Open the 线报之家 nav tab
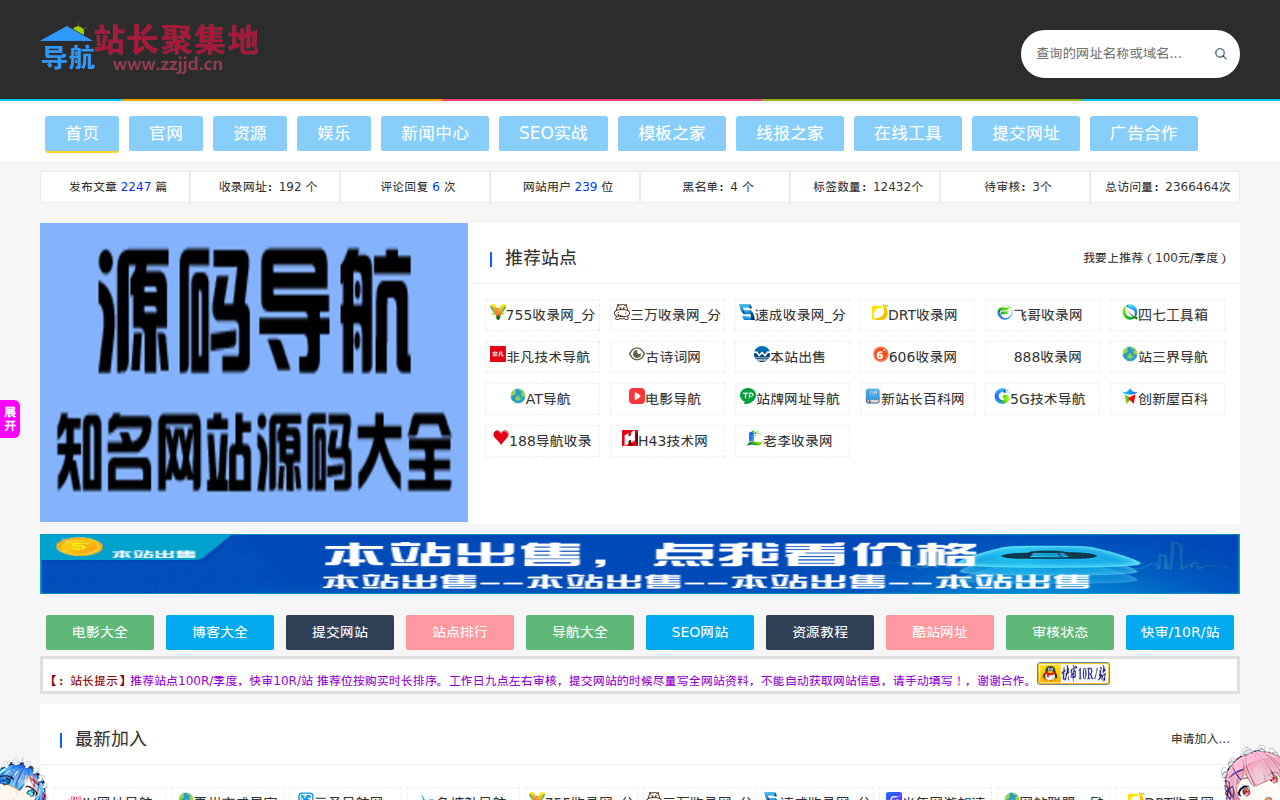 pyautogui.click(x=790, y=134)
